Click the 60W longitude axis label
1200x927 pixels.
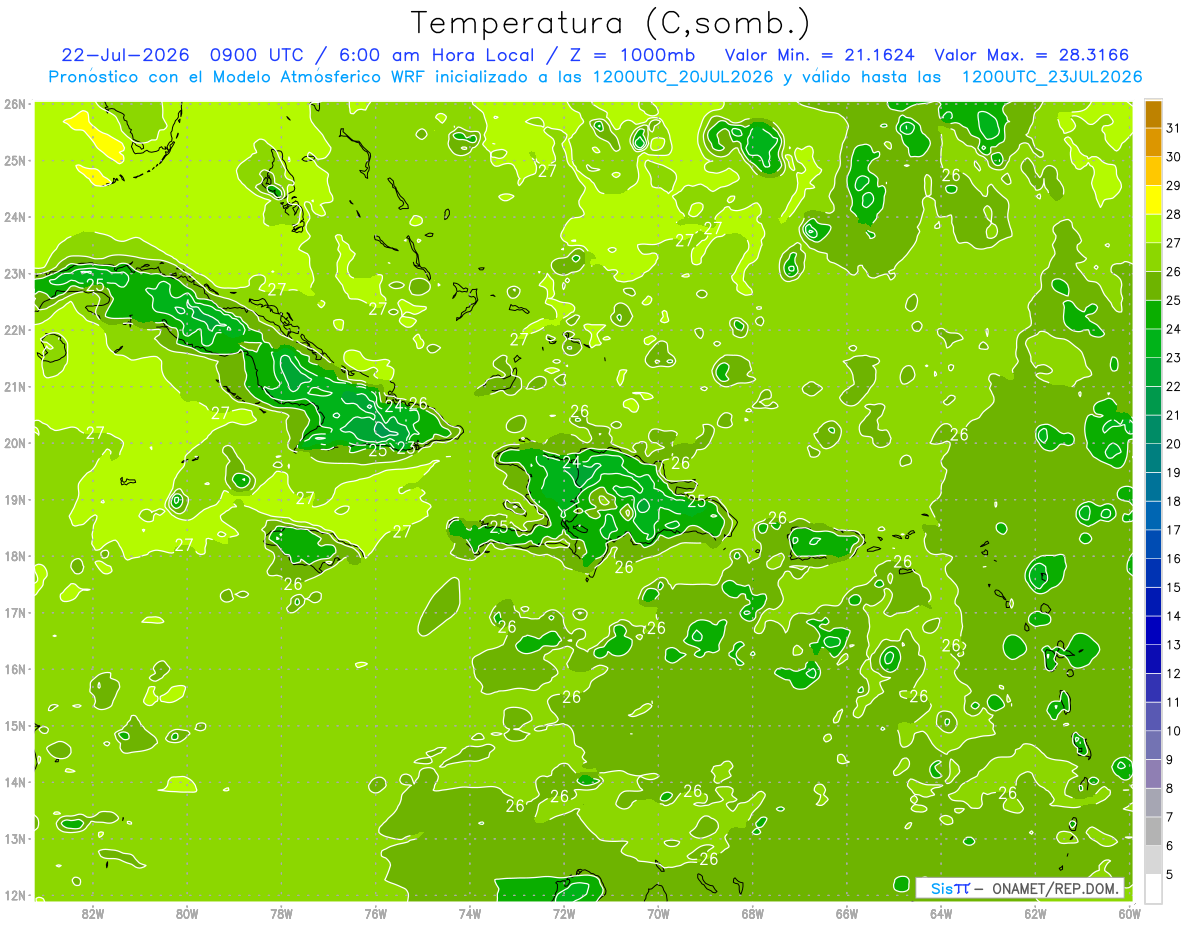pos(1130,912)
